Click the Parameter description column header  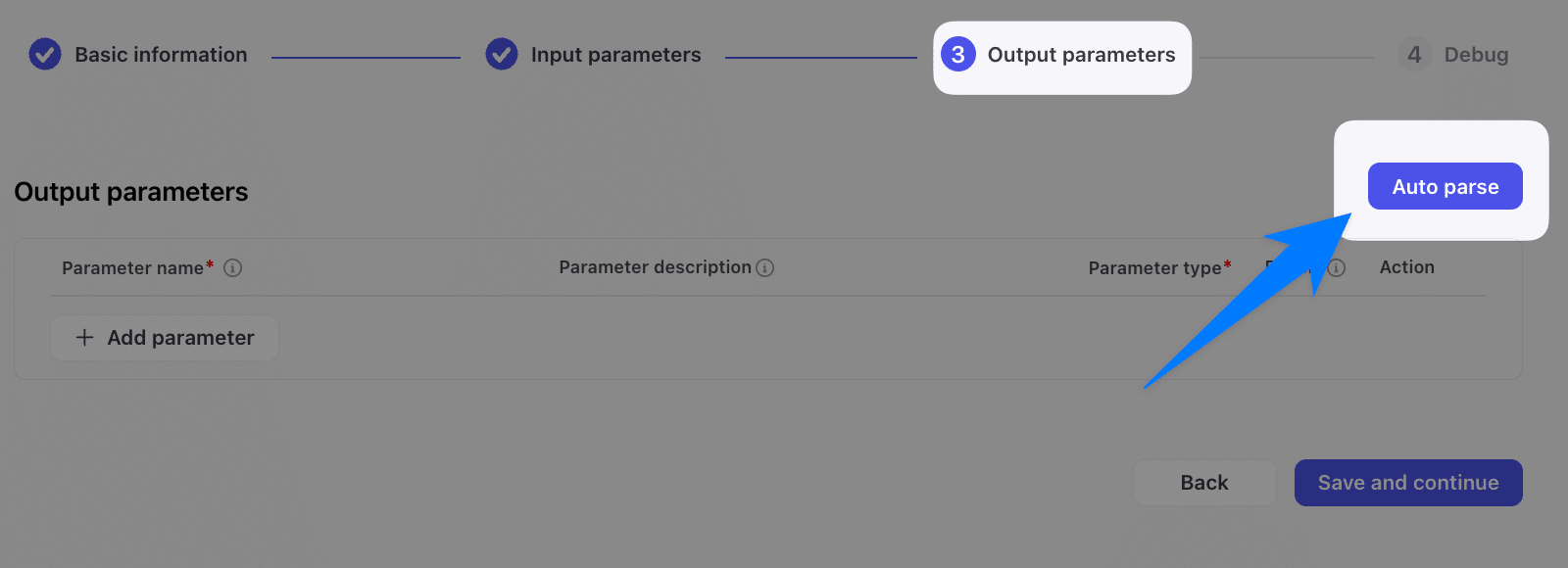pos(655,267)
